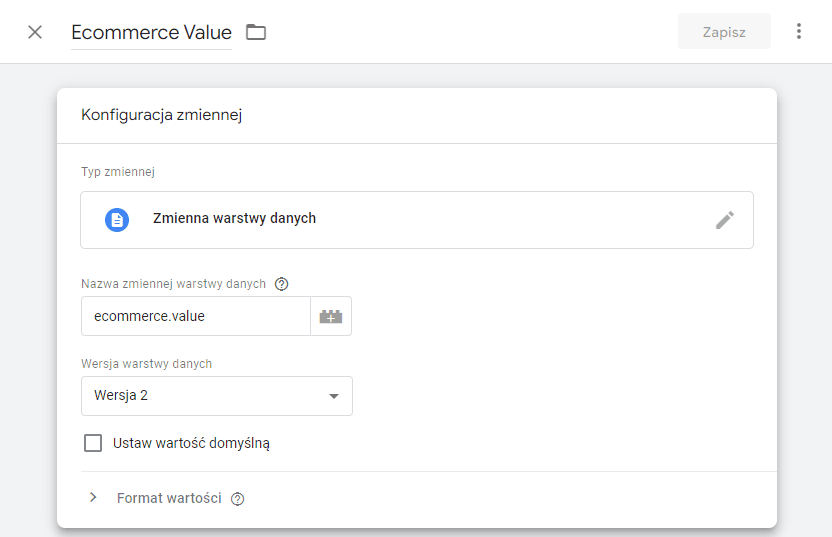Image resolution: width=832 pixels, height=537 pixels.
Task: Click the pencil icon to edit variable type
Action: pyautogui.click(x=725, y=220)
